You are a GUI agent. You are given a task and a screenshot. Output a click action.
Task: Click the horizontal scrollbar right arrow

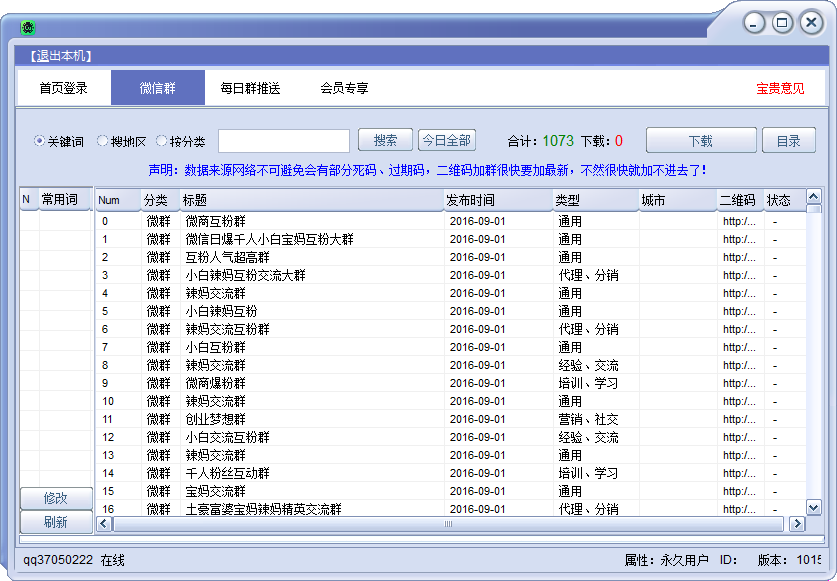point(797,524)
